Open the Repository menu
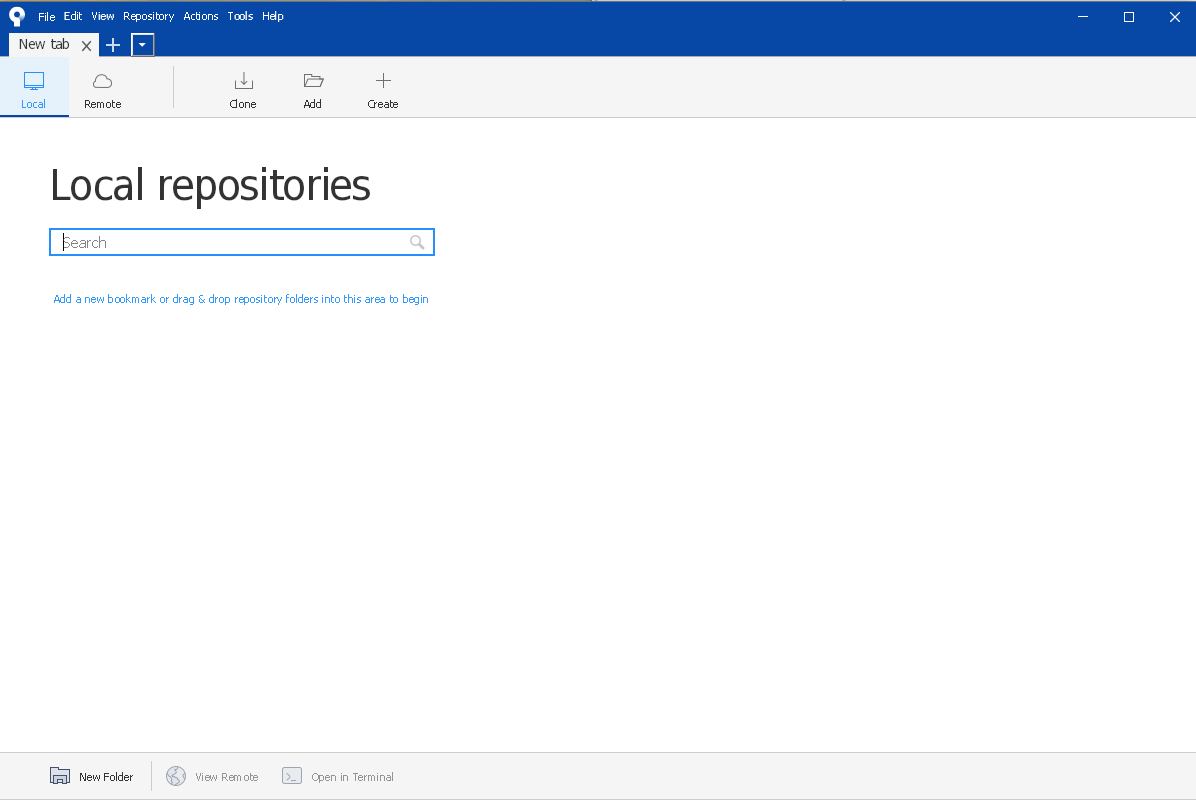The width and height of the screenshot is (1196, 800). [148, 16]
